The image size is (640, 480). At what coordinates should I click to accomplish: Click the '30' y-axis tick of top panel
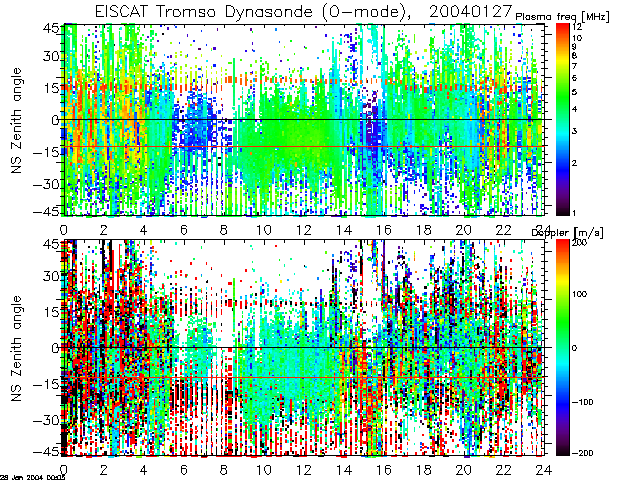pyautogui.click(x=52, y=56)
